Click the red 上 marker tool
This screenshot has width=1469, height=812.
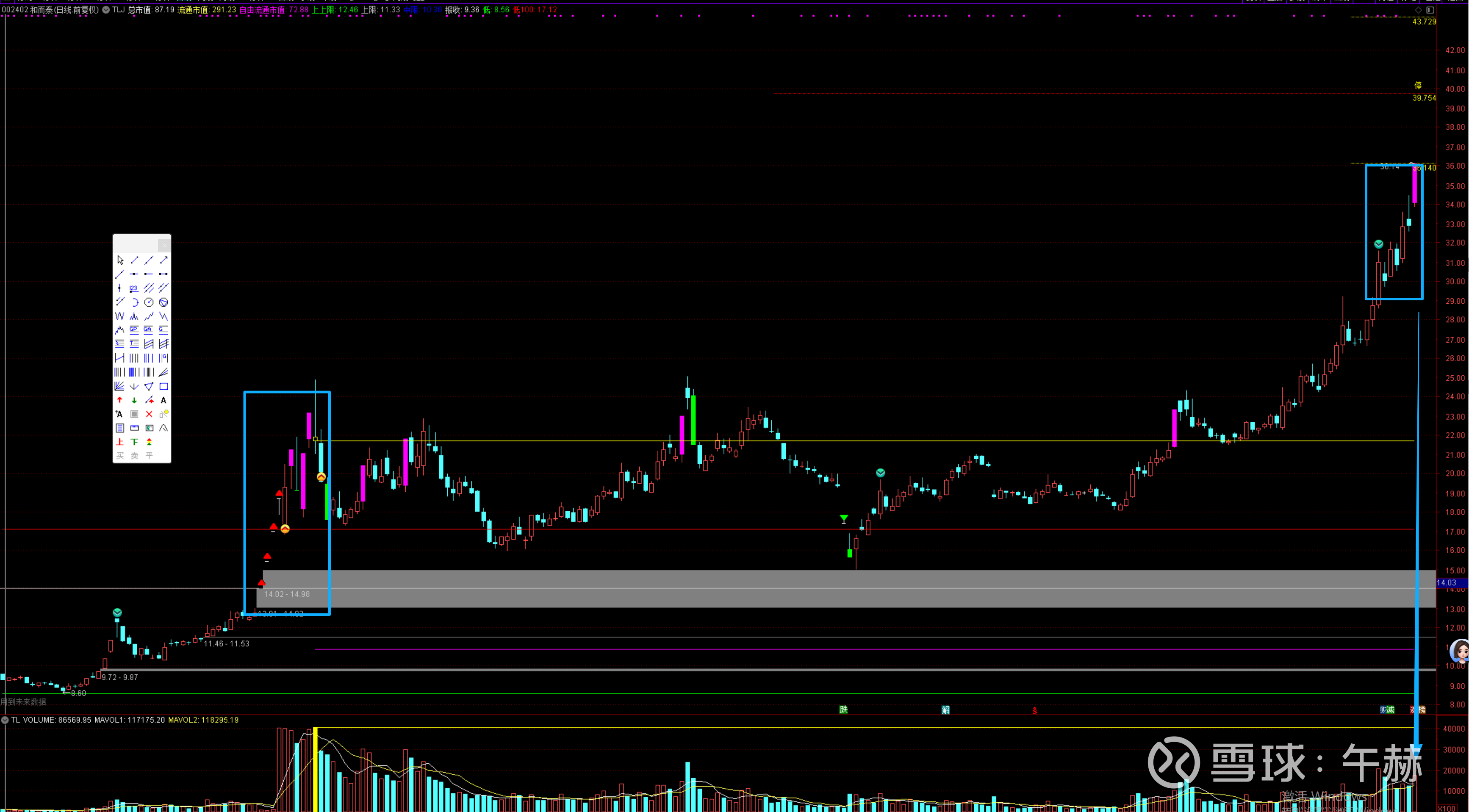coord(120,442)
